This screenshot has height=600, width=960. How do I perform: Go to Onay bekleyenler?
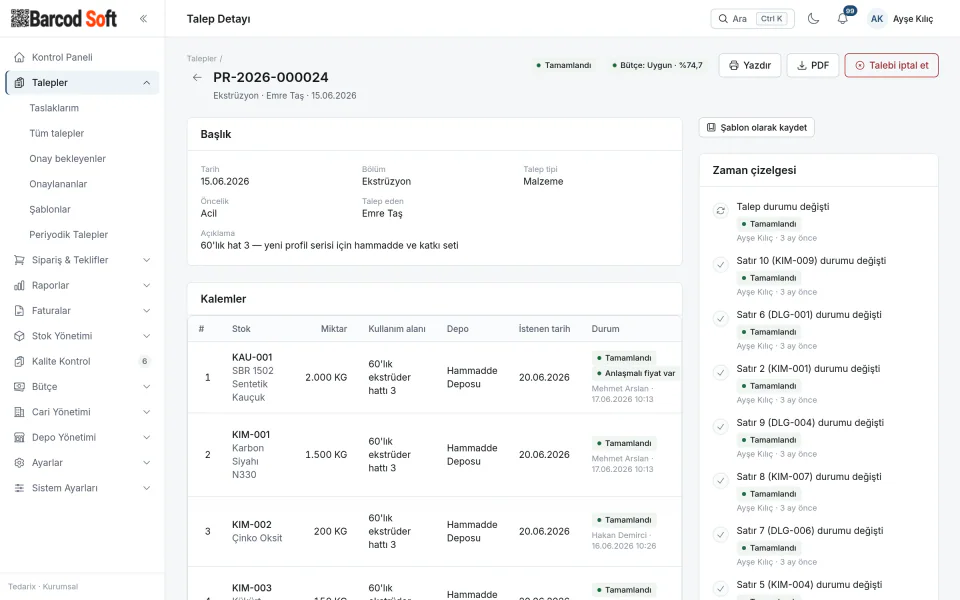(67, 159)
